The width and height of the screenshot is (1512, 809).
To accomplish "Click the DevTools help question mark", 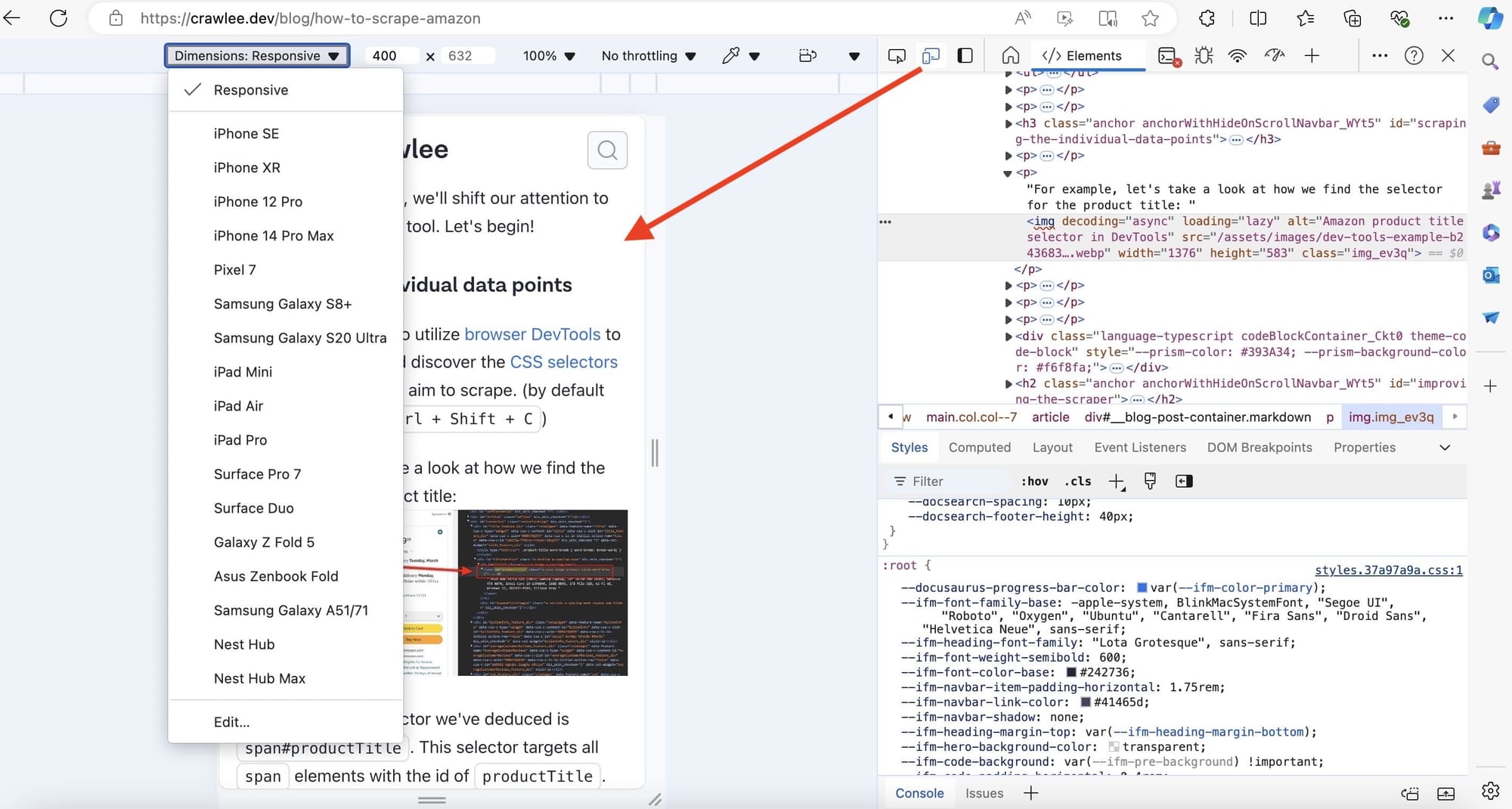I will coord(1413,55).
